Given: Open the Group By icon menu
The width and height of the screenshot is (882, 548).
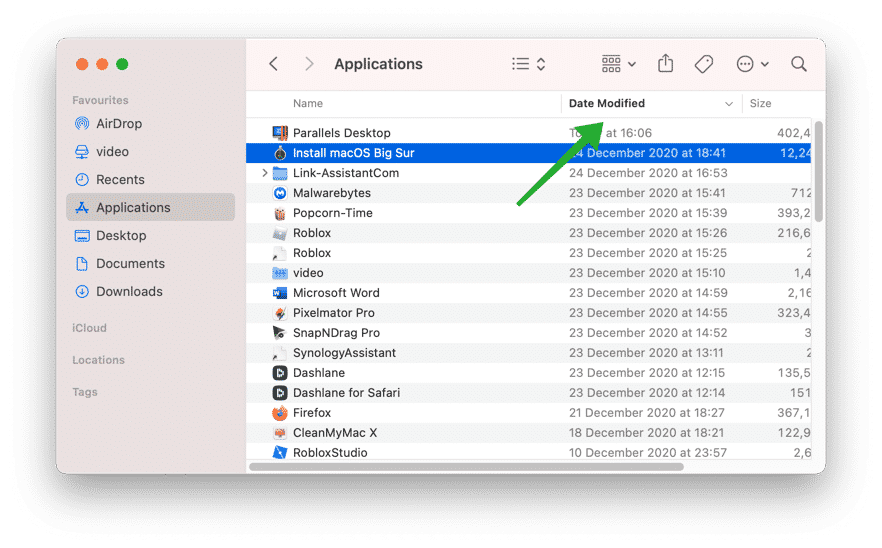Looking at the screenshot, I should pos(619,64).
